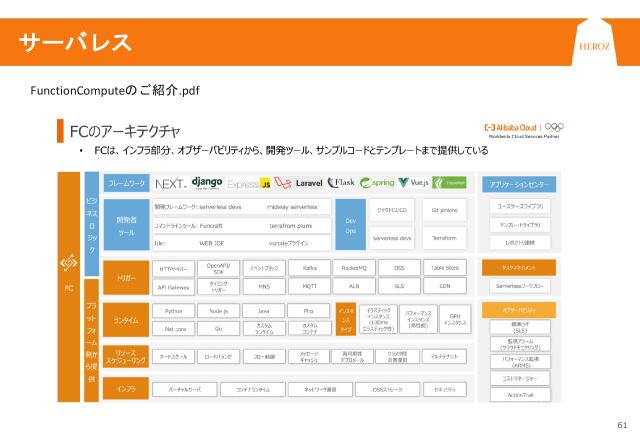Click the Terraform box under DevOps
This screenshot has width=640, height=443.
(x=444, y=238)
